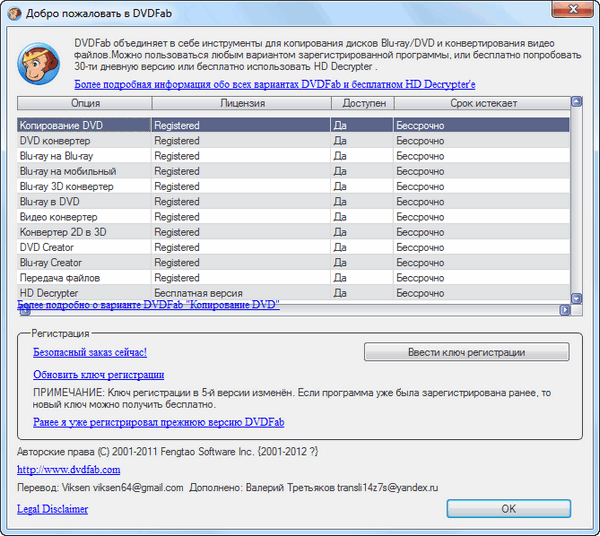Screen dimensions: 600x536
Task: Select the Копирование DVD row
Action: coord(84,126)
